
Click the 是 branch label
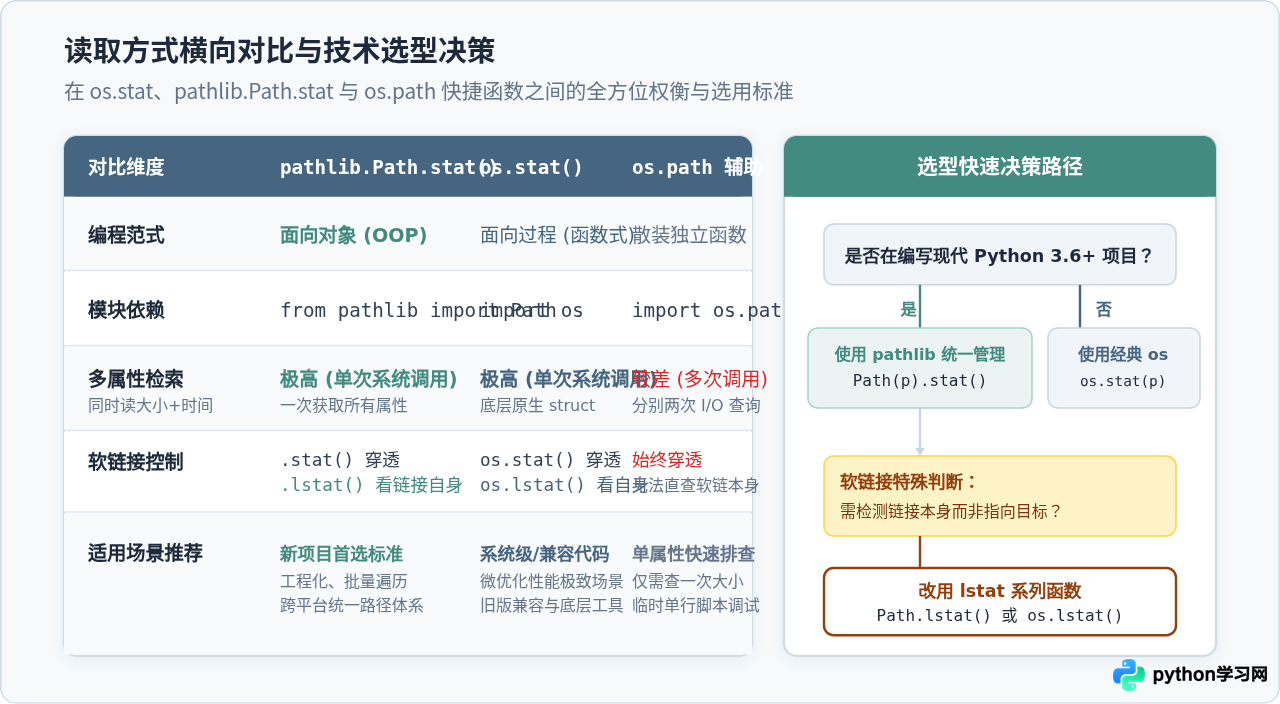pyautogui.click(x=908, y=310)
